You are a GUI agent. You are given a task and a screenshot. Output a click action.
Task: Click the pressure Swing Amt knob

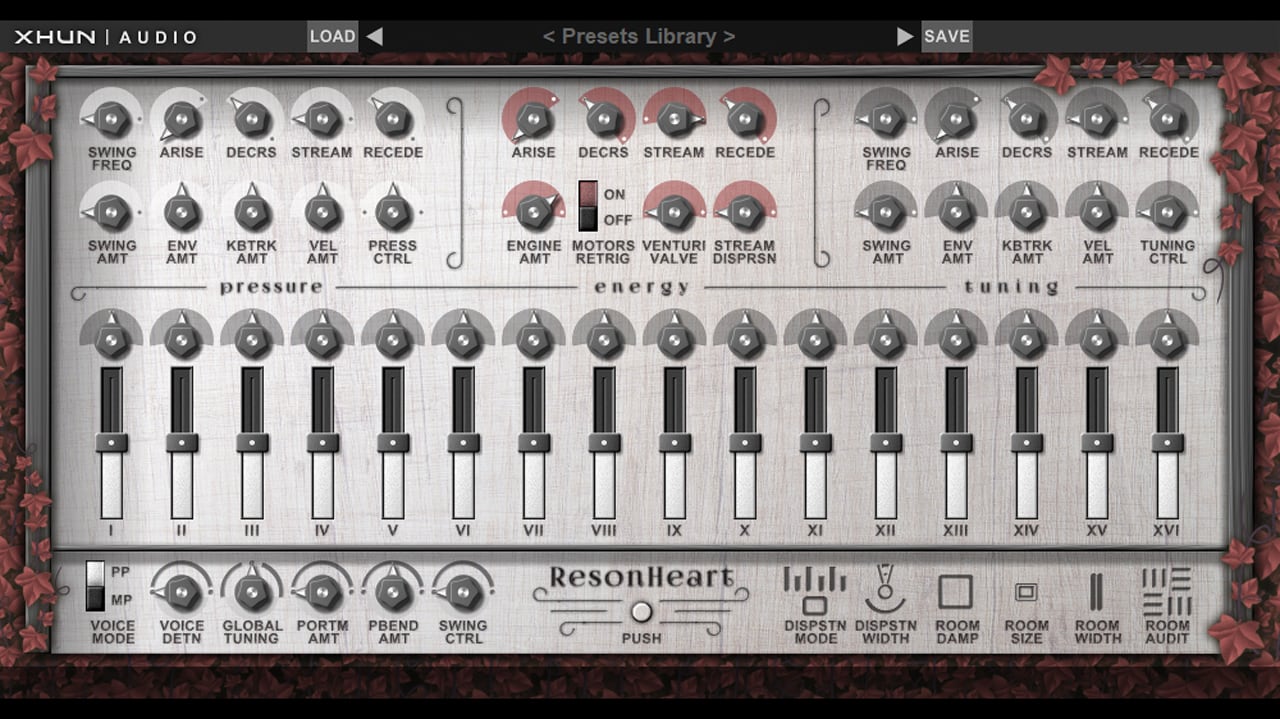click(x=112, y=212)
